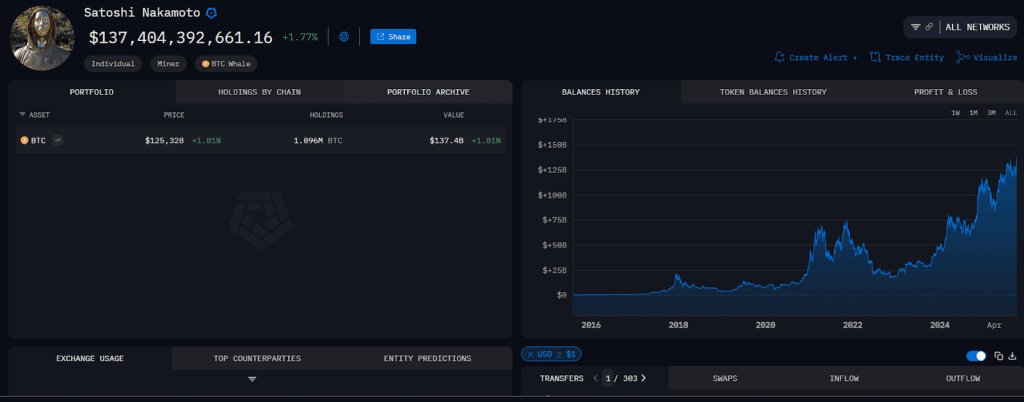Click the Create Alert link
1024x402 pixels.
(x=816, y=57)
